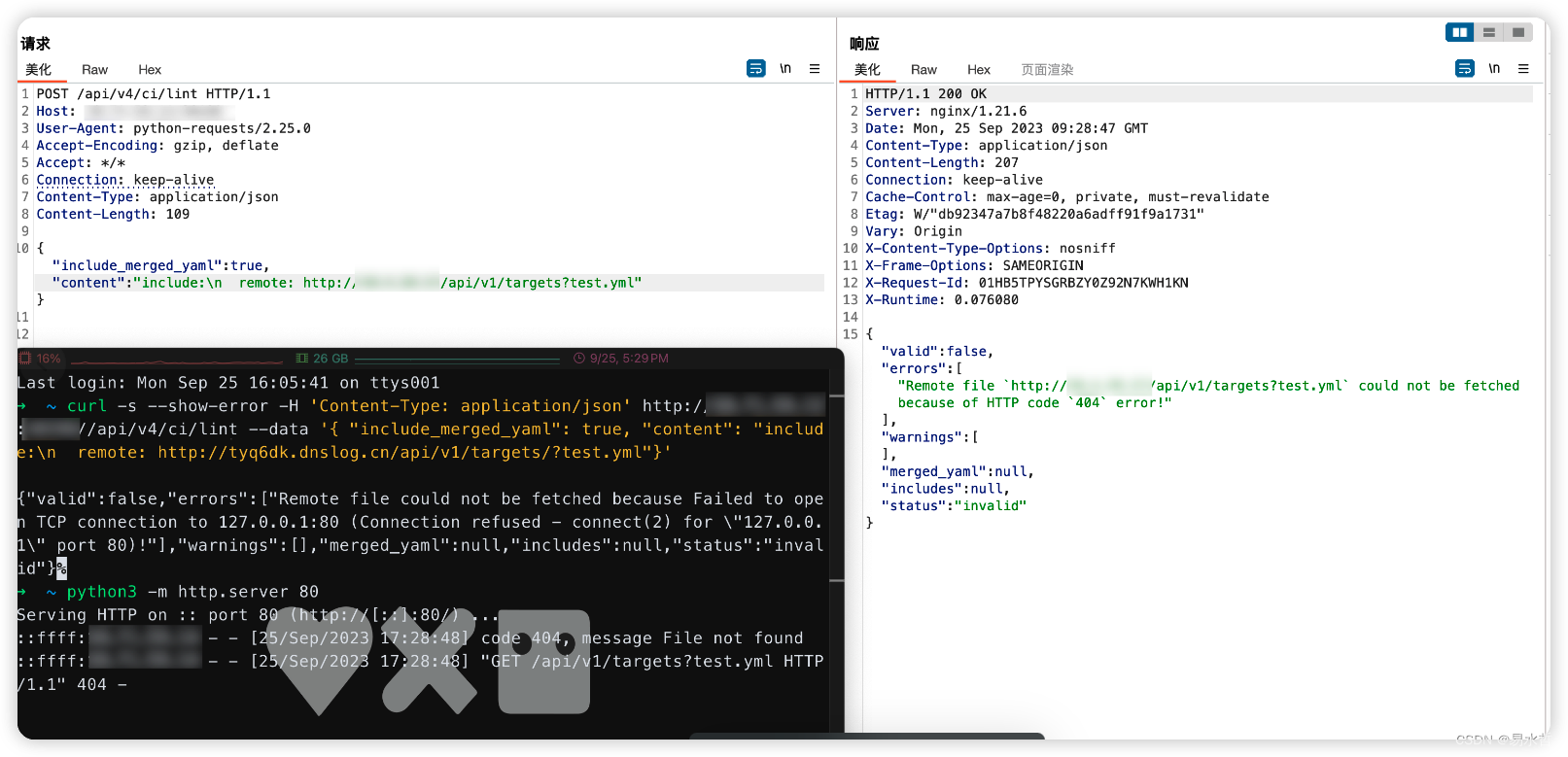Viewport: 1568px width, 757px height.
Task: Click the Cache-Control response header line
Action: [1067, 197]
